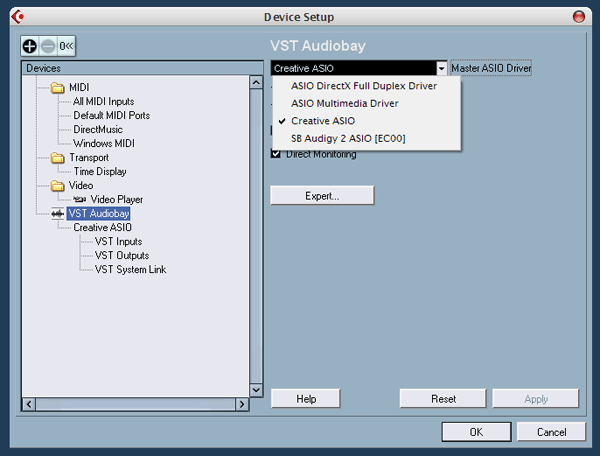This screenshot has width=600, height=456.
Task: Click the horizontal scrollbar right arrow
Action: pos(242,404)
